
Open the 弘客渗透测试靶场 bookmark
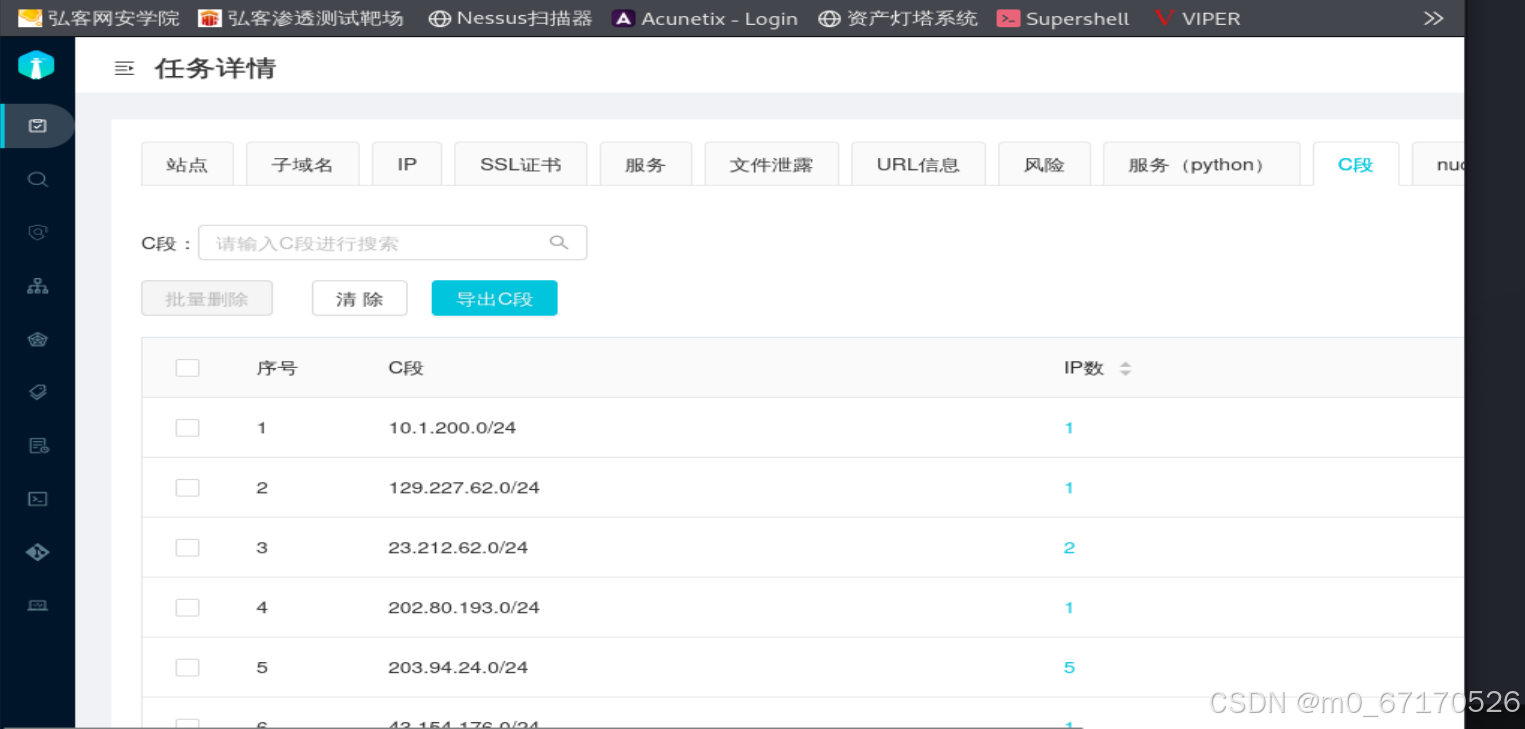[301, 18]
